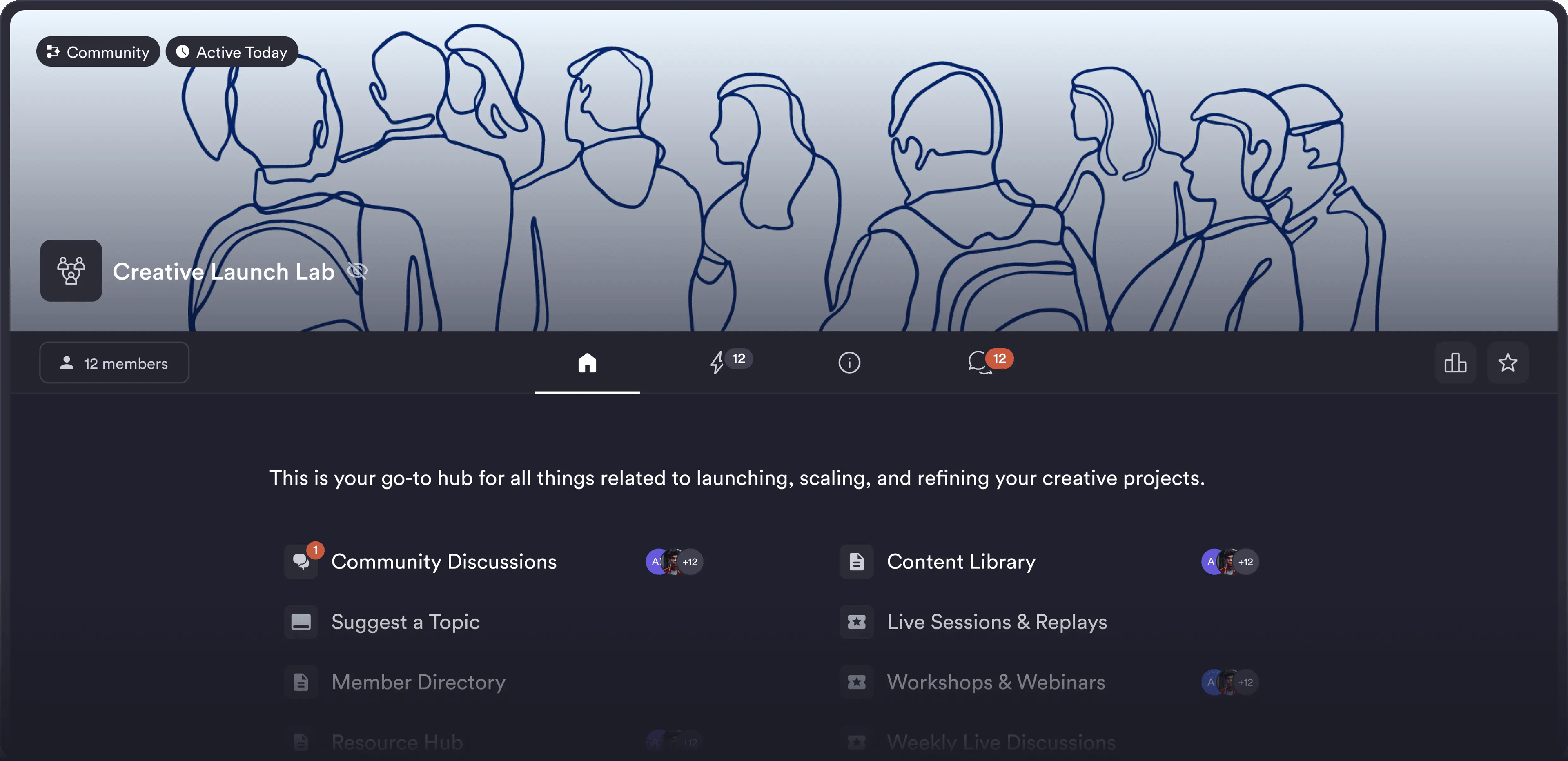This screenshot has height=761, width=1568.
Task: Click the 12 members button
Action: (114, 363)
